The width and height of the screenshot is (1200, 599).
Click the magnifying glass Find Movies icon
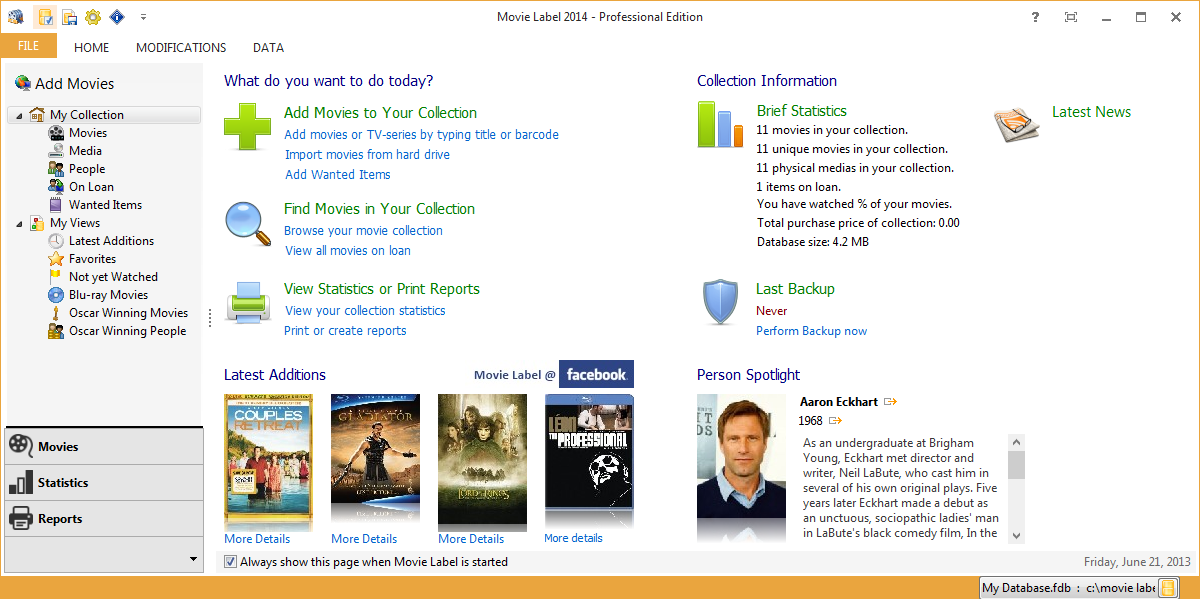247,223
